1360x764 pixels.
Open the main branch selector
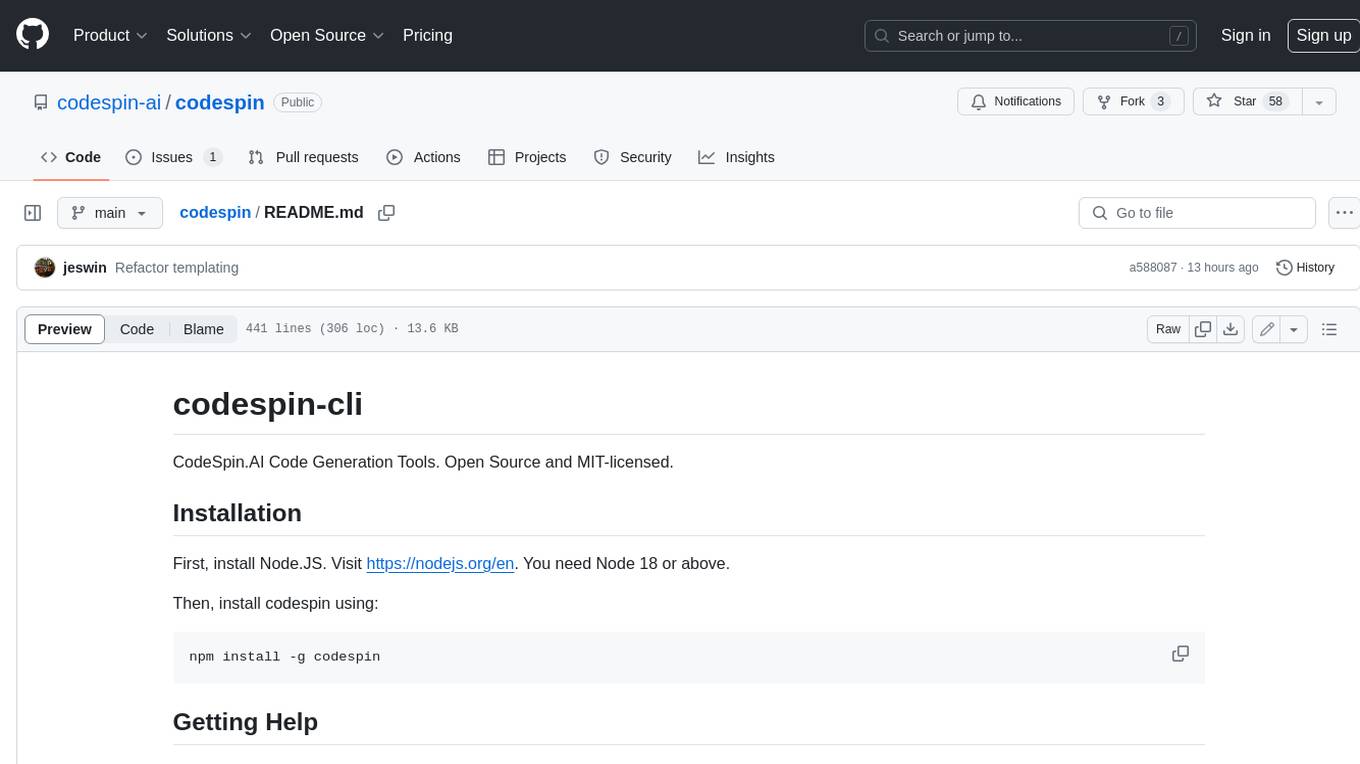[x=110, y=213]
